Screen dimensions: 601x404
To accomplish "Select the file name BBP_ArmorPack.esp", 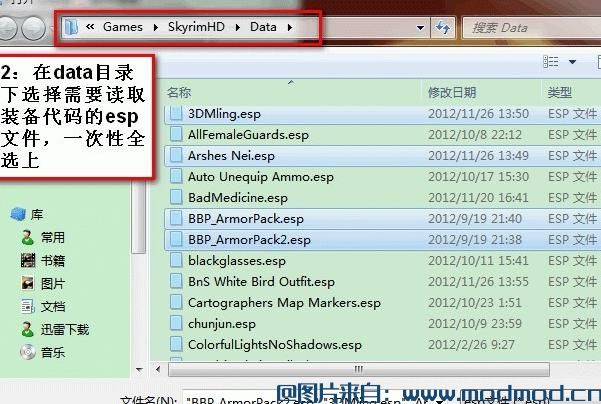I will tap(246, 219).
